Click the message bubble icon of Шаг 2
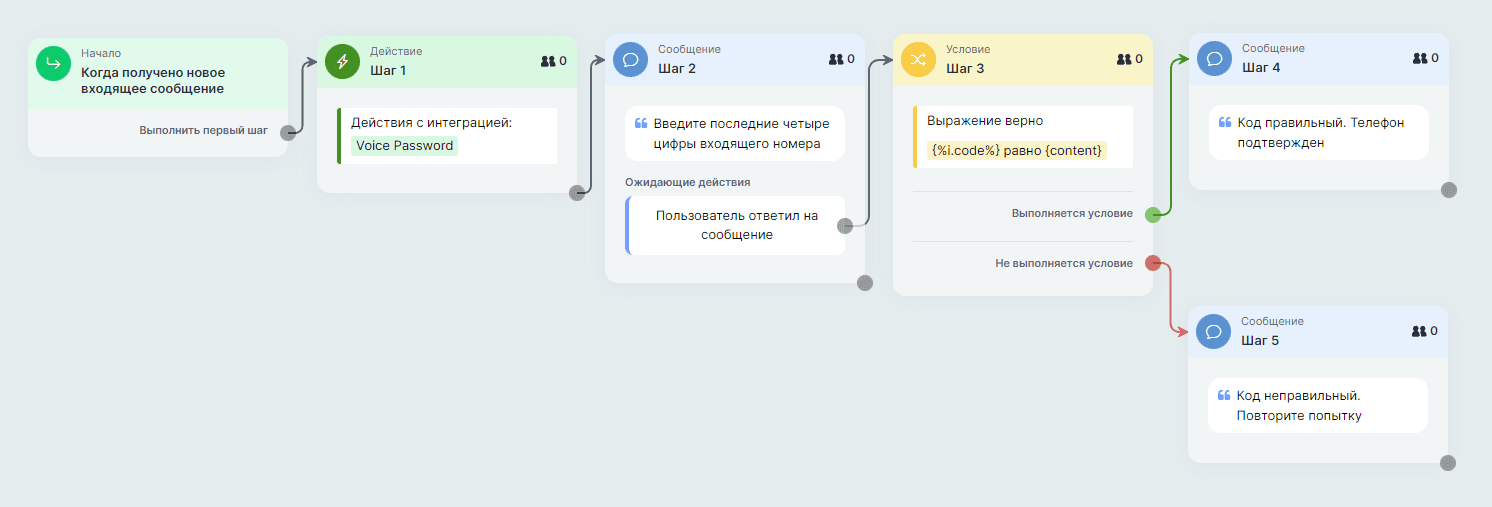This screenshot has width=1492, height=507. (x=630, y=59)
